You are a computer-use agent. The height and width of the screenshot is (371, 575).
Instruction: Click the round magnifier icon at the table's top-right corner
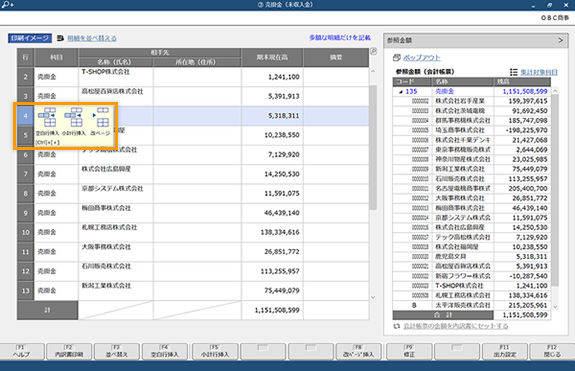click(x=374, y=52)
